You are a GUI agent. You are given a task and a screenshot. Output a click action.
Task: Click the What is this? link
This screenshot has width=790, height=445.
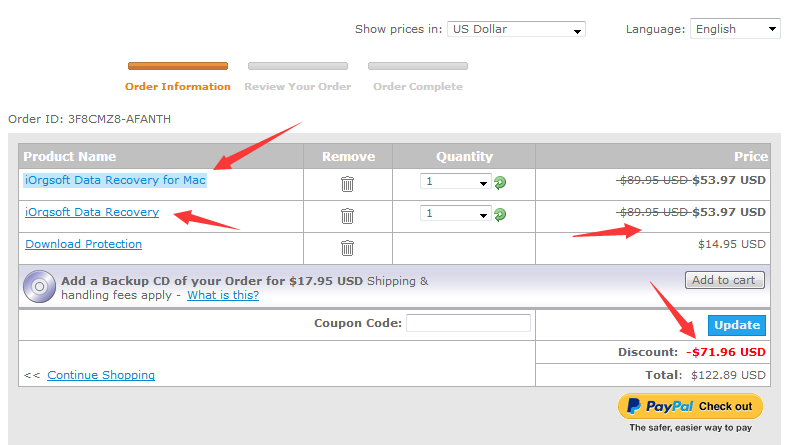point(223,295)
